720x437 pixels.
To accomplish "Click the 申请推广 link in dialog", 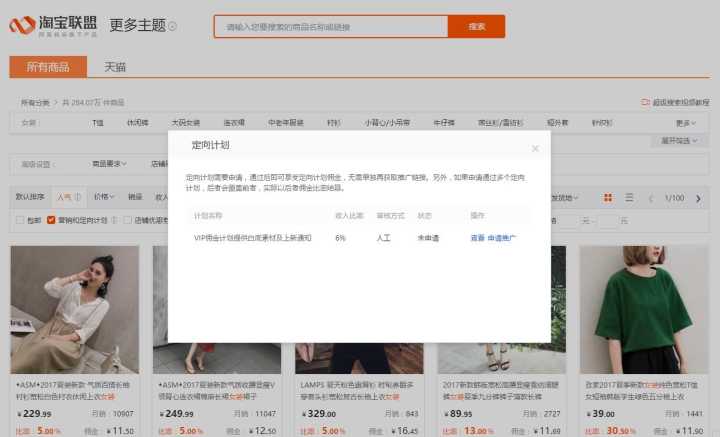I will [502, 238].
